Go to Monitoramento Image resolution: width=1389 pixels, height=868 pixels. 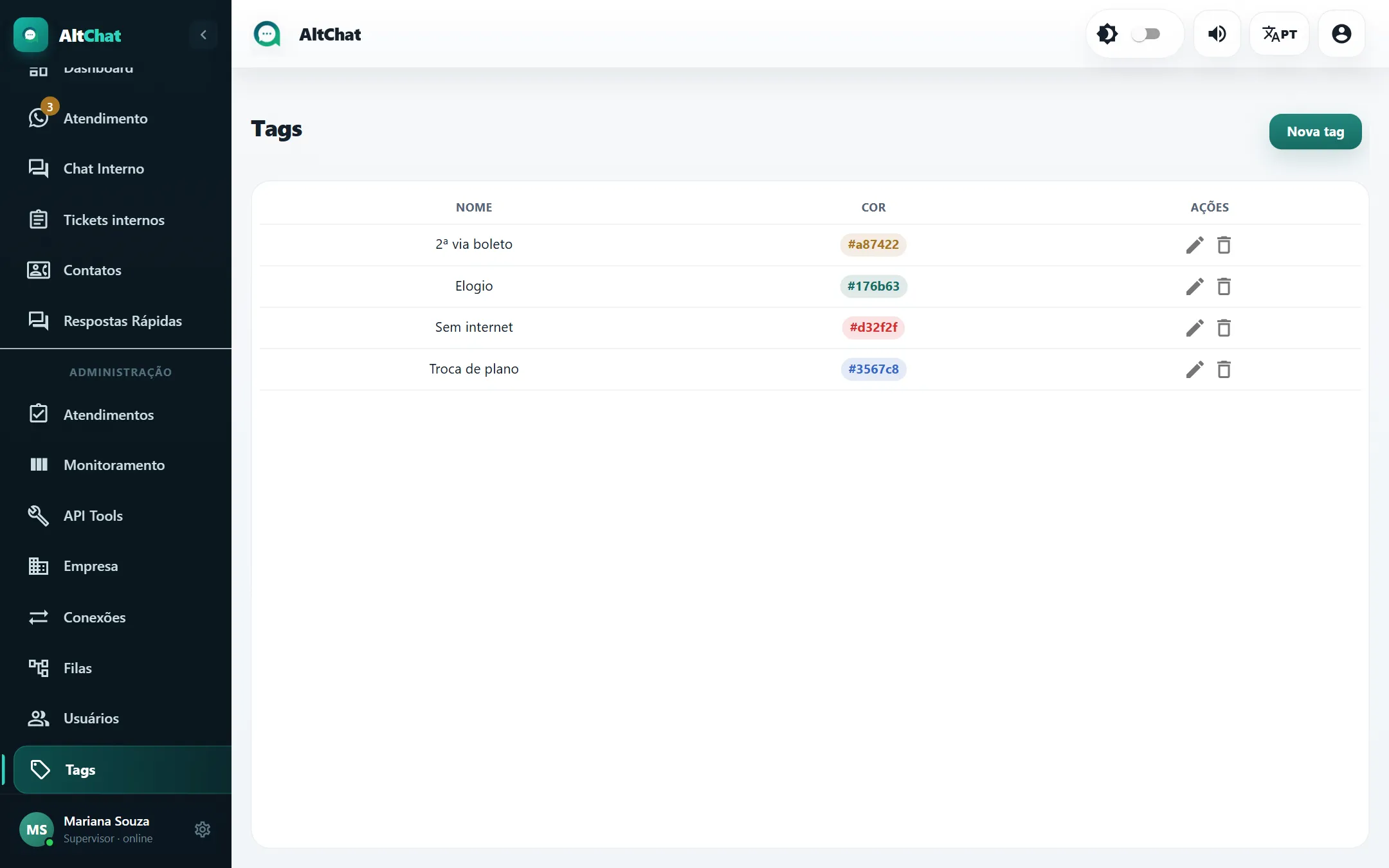pos(116,465)
